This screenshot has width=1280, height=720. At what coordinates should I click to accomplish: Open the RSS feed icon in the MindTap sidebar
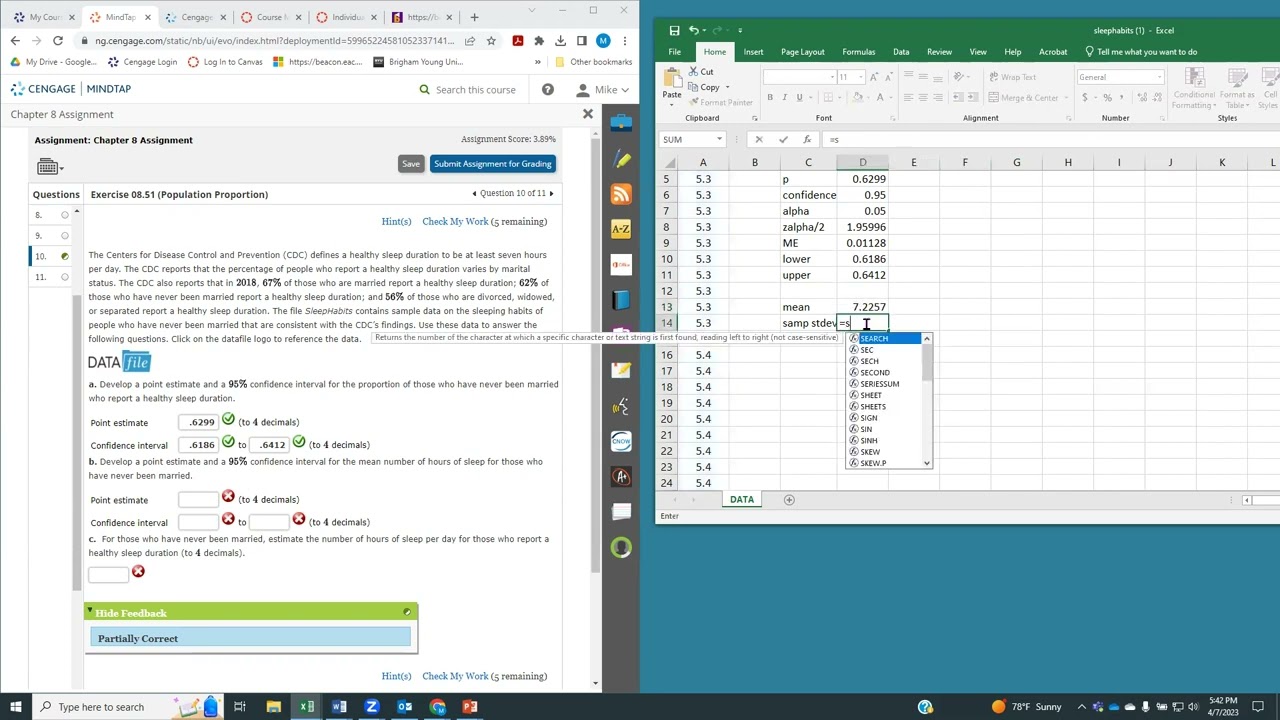click(621, 194)
